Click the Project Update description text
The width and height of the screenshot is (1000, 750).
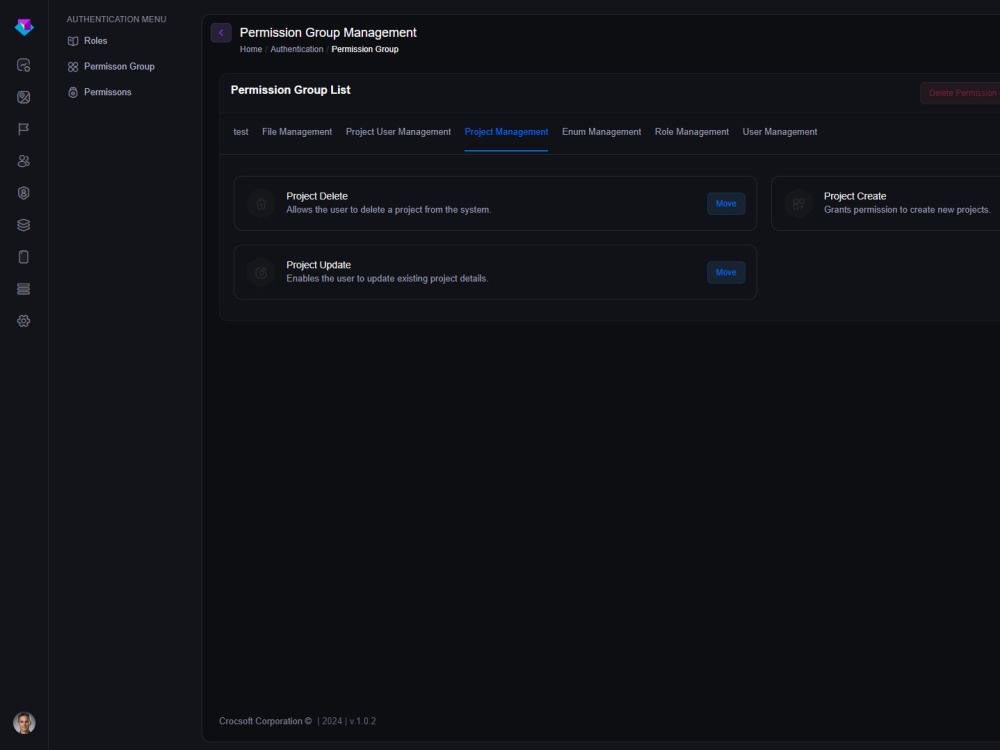[387, 279]
